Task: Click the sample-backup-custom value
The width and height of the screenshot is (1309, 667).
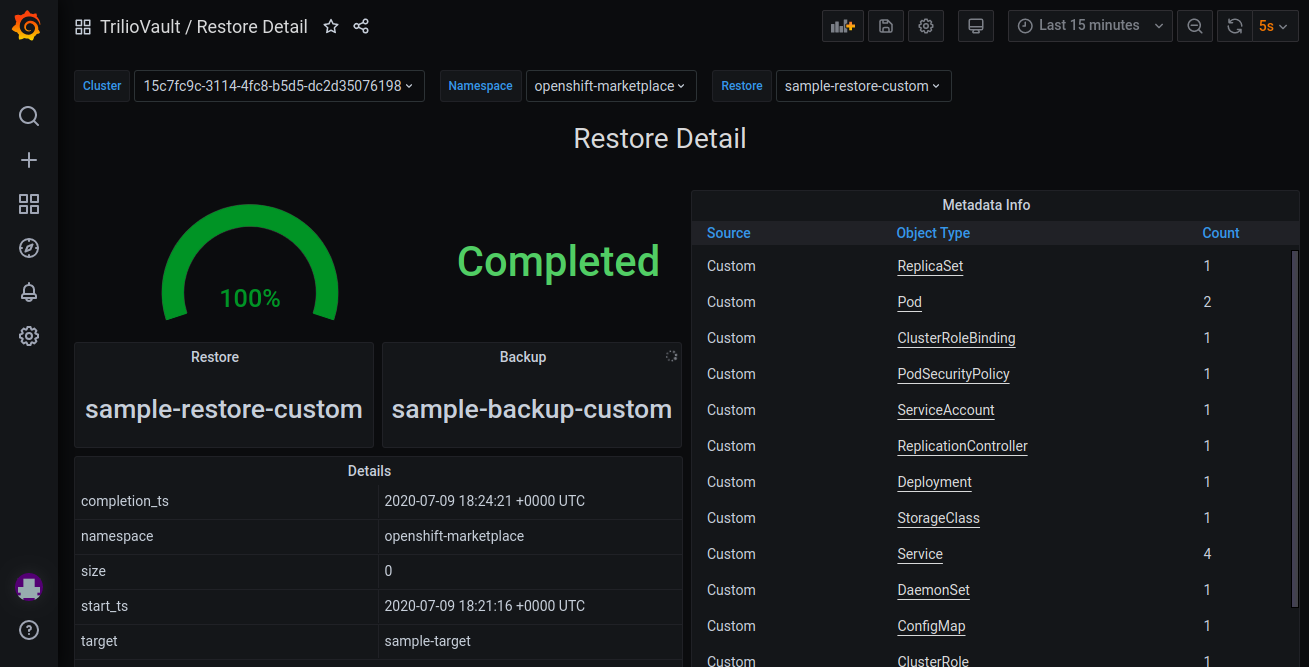Action: pos(531,409)
